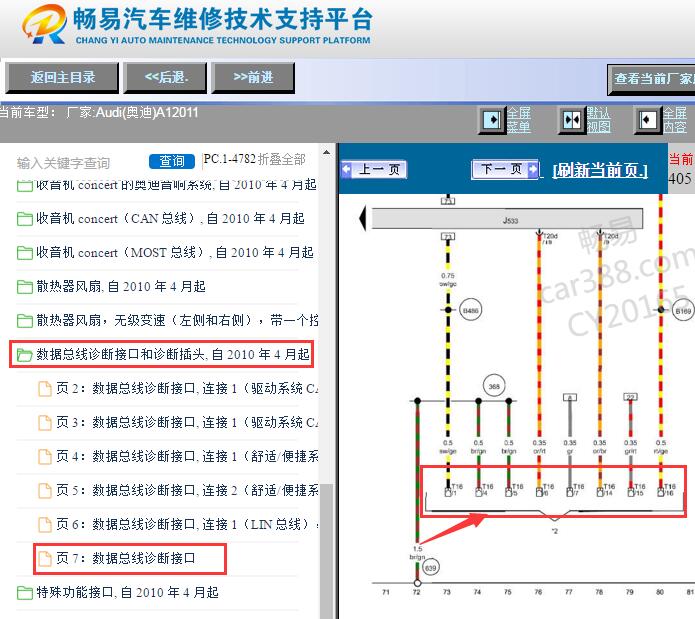Click the tree panel scrollbar thumb
Viewport: 695px width, 619px height.
coord(327,549)
